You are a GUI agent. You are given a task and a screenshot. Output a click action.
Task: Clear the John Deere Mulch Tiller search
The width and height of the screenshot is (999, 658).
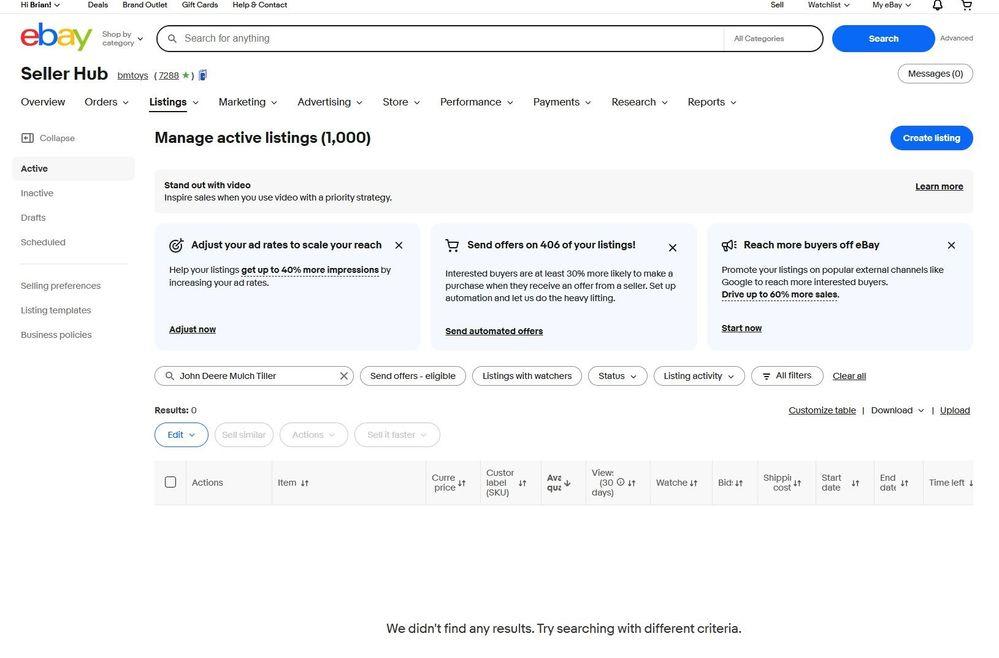pyautogui.click(x=343, y=376)
